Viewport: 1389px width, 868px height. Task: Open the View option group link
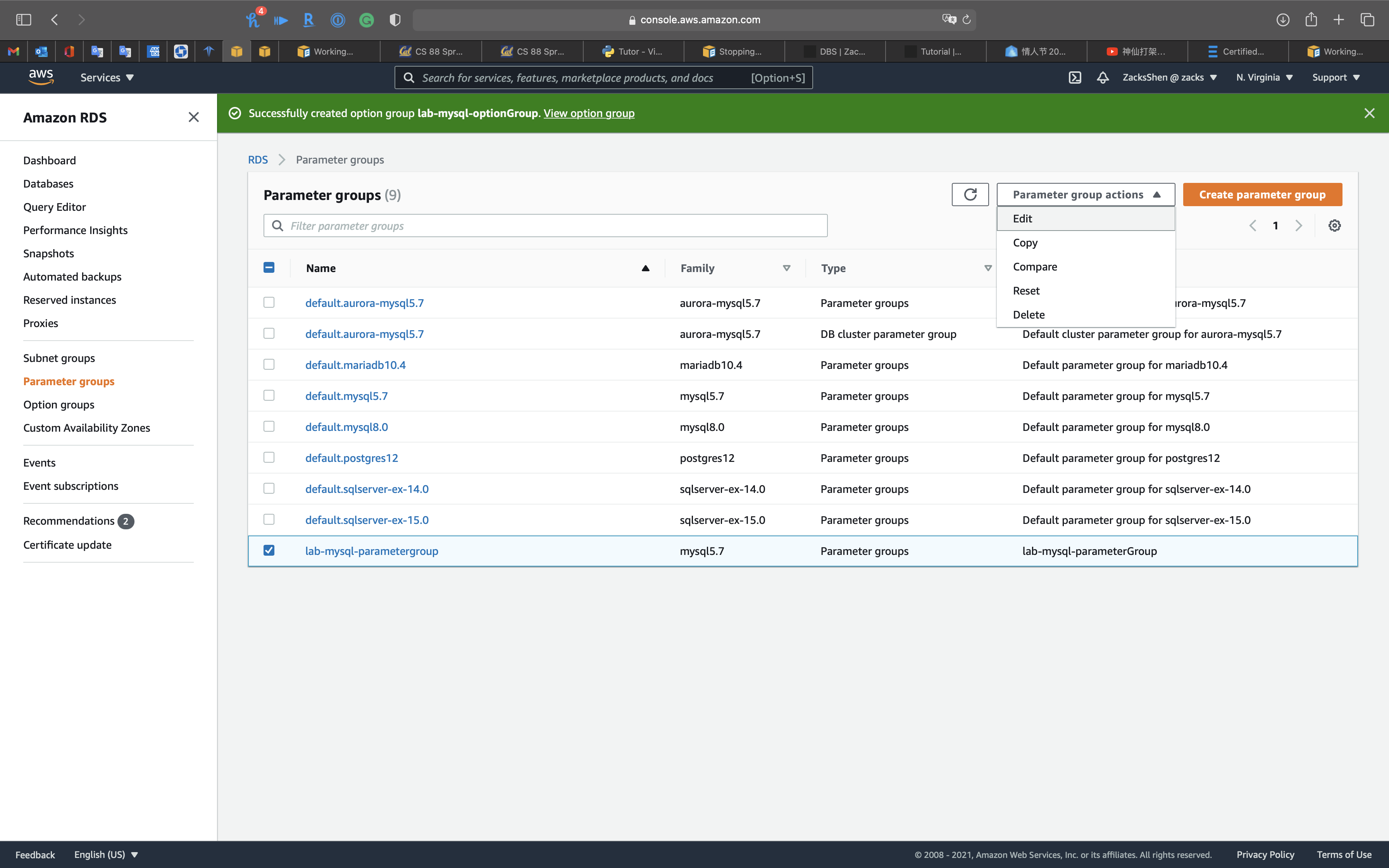coord(589,113)
